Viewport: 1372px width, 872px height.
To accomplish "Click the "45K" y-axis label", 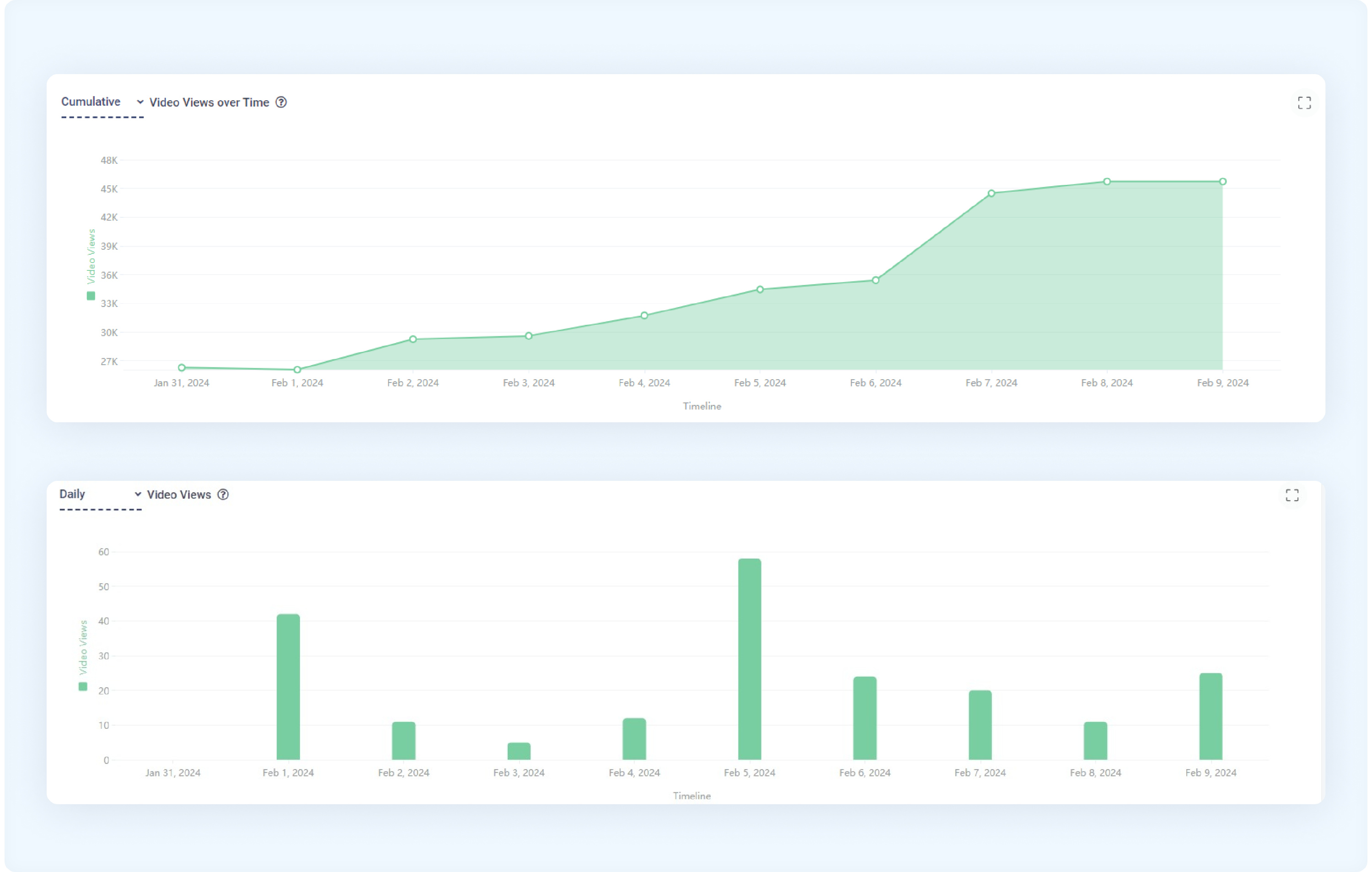I will pyautogui.click(x=109, y=188).
